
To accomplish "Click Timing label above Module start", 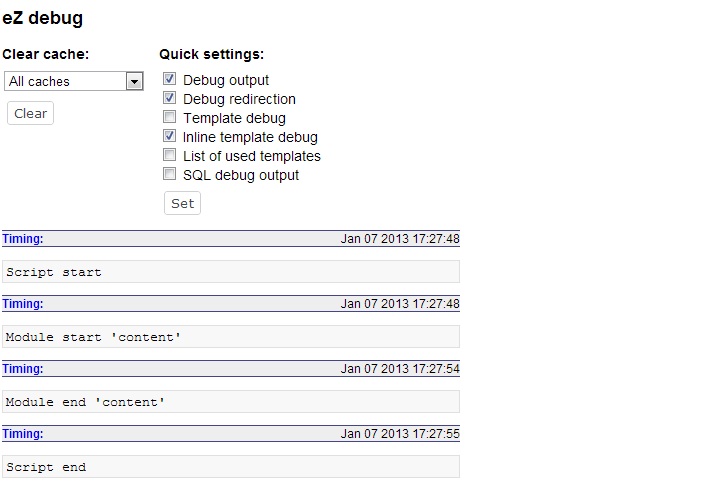I will (23, 304).
